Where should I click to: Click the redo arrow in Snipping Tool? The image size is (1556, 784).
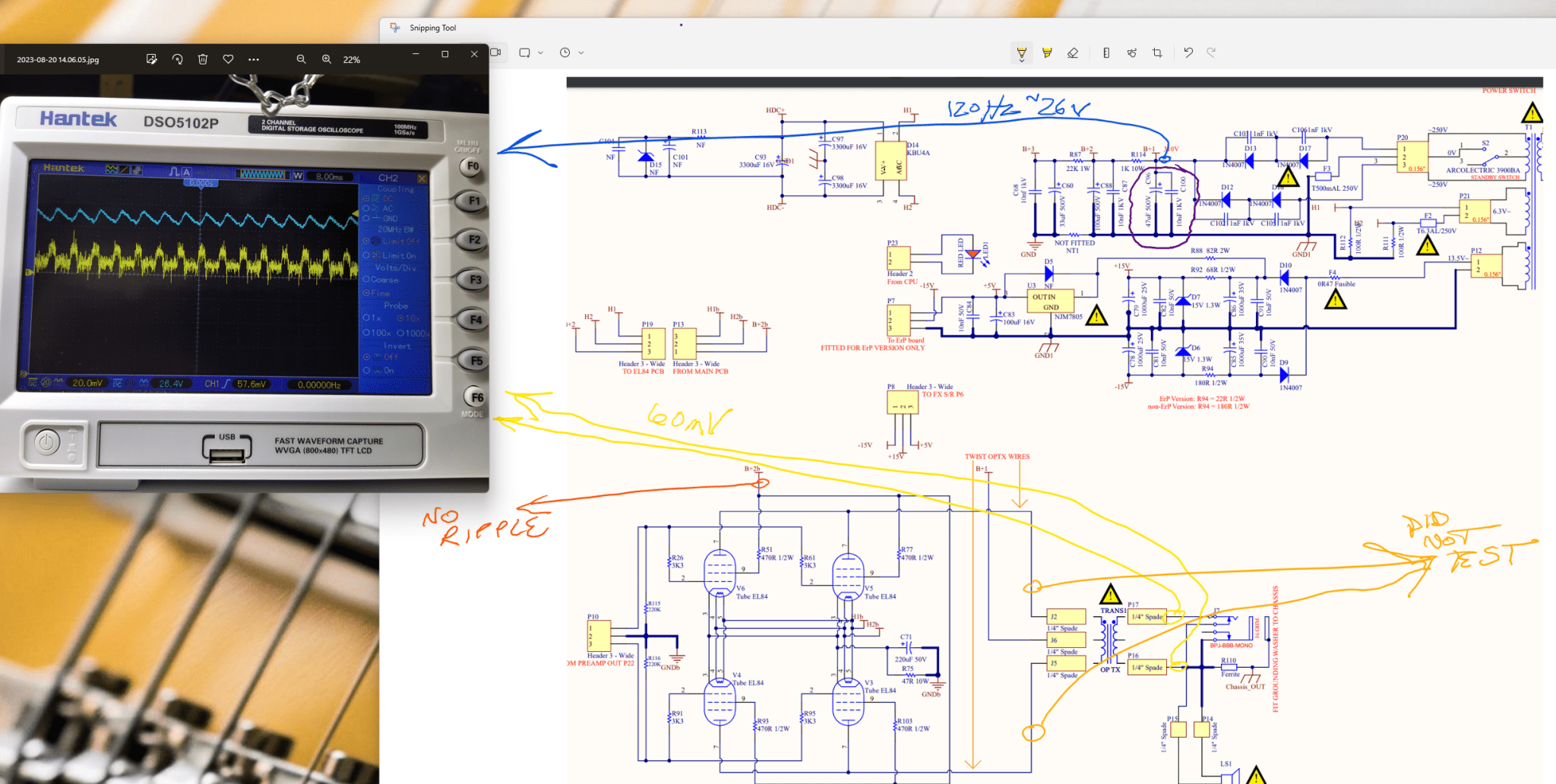1212,52
